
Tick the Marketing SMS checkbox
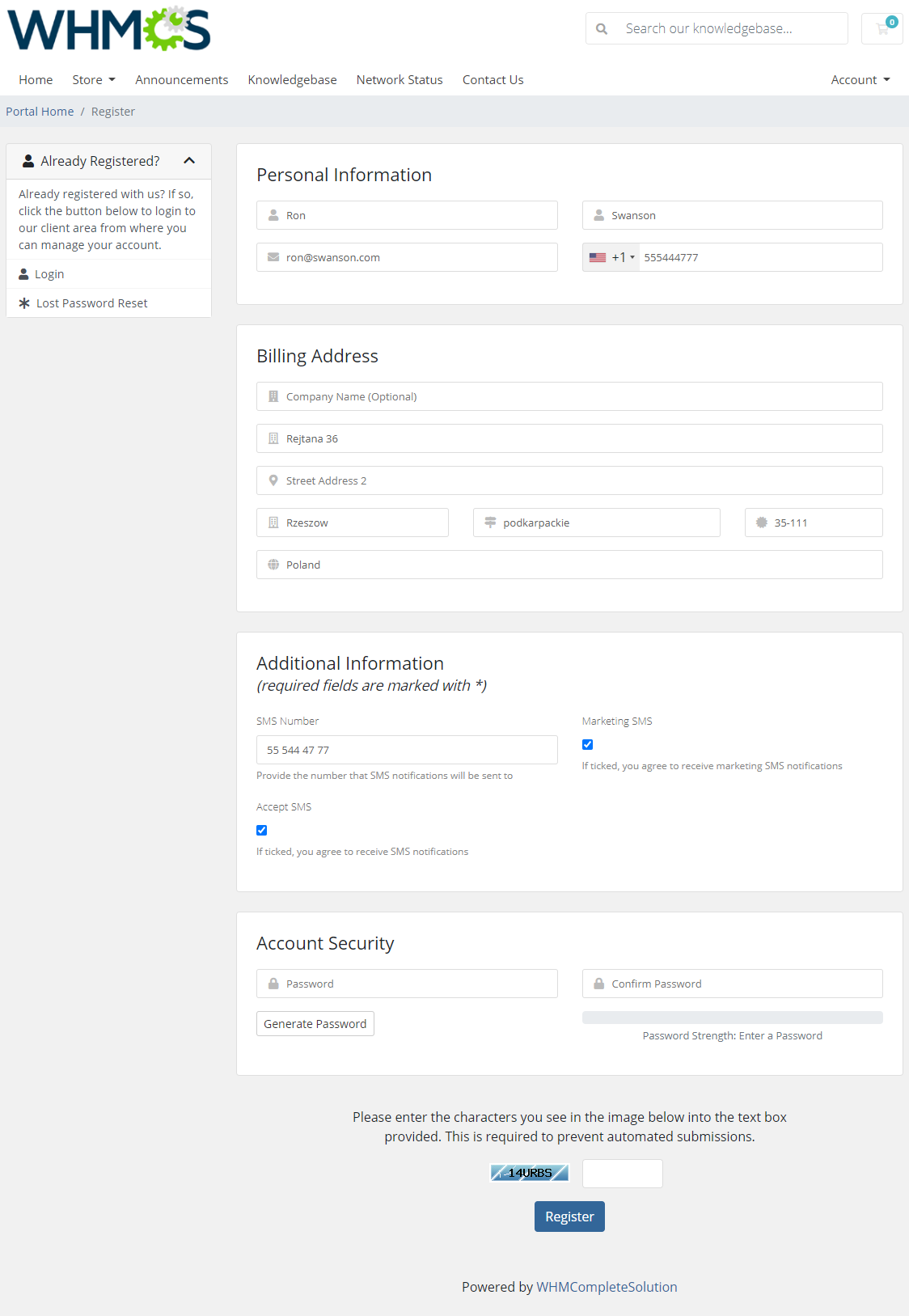pyautogui.click(x=588, y=744)
